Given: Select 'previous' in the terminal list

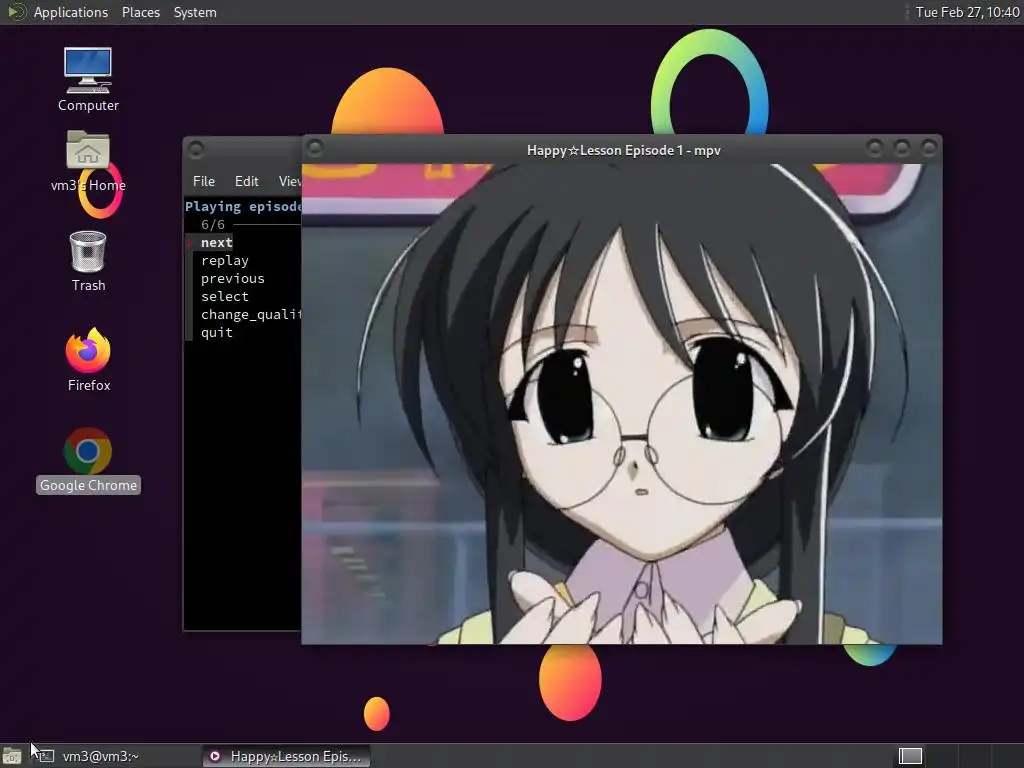Looking at the screenshot, I should (232, 278).
